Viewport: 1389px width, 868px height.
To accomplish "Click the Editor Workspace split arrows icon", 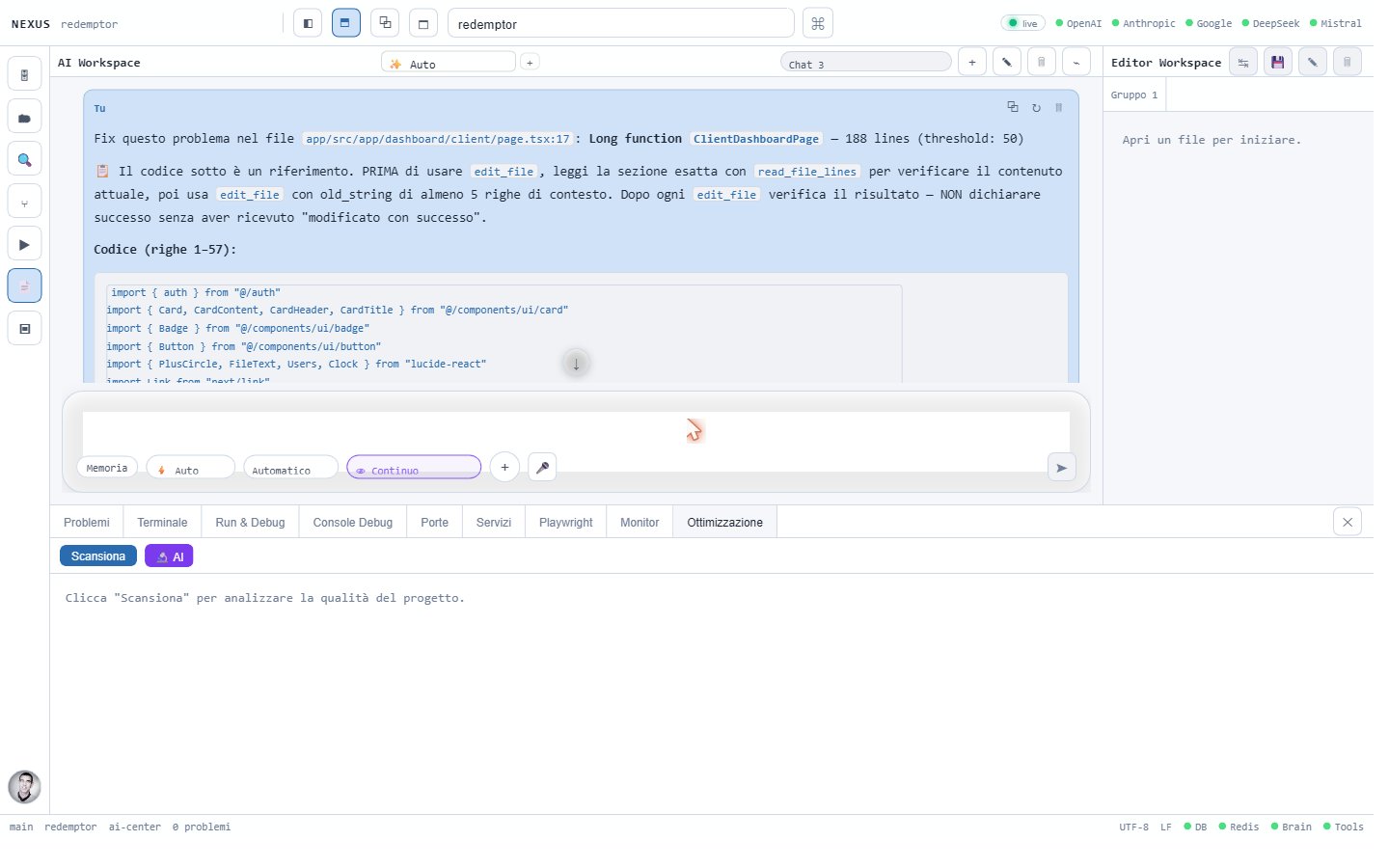I will [x=1243, y=62].
